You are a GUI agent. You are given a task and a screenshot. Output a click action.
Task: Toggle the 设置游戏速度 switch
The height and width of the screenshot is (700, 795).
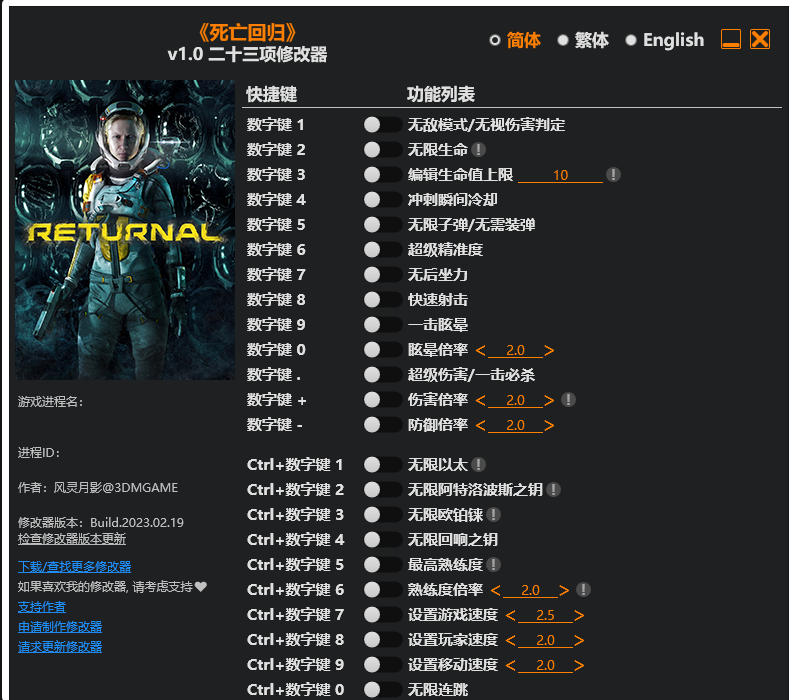pos(382,614)
